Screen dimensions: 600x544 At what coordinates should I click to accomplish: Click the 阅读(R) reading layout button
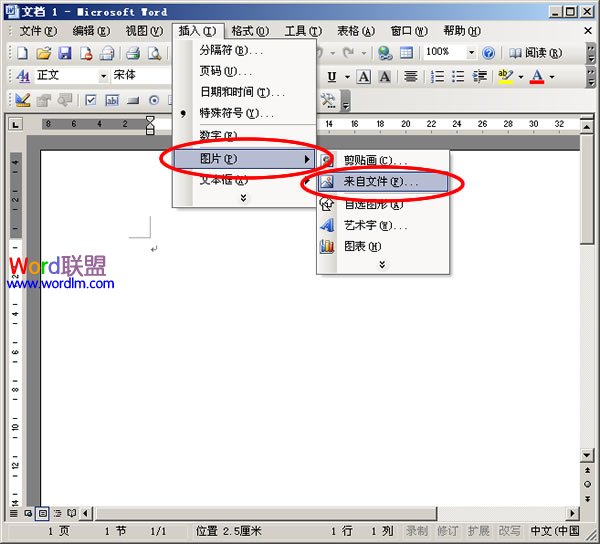tap(536, 53)
